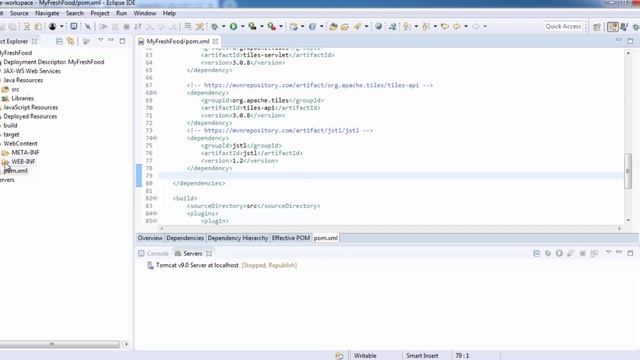Select pom.xml in Project Explorer

[15, 171]
